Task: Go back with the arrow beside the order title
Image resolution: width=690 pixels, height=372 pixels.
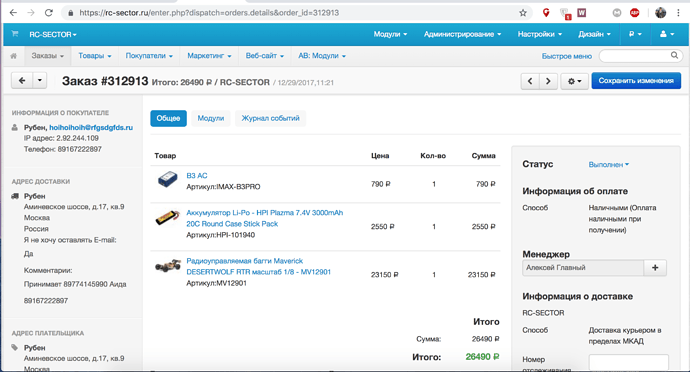Action: click(22, 81)
